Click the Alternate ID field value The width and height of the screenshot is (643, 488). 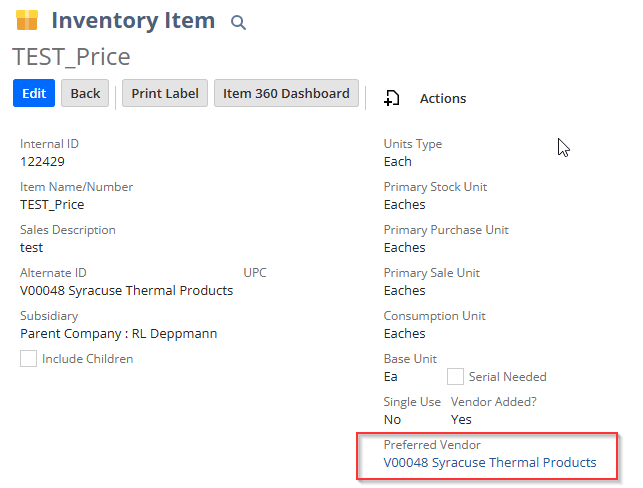126,291
